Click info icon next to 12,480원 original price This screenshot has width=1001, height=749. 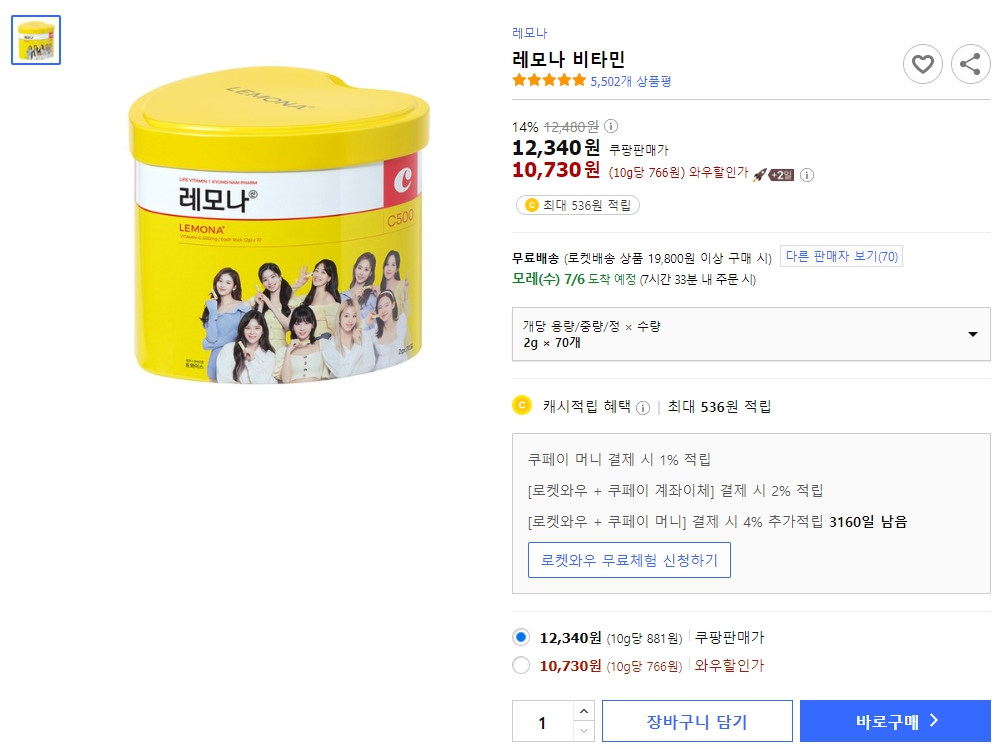(x=609, y=128)
